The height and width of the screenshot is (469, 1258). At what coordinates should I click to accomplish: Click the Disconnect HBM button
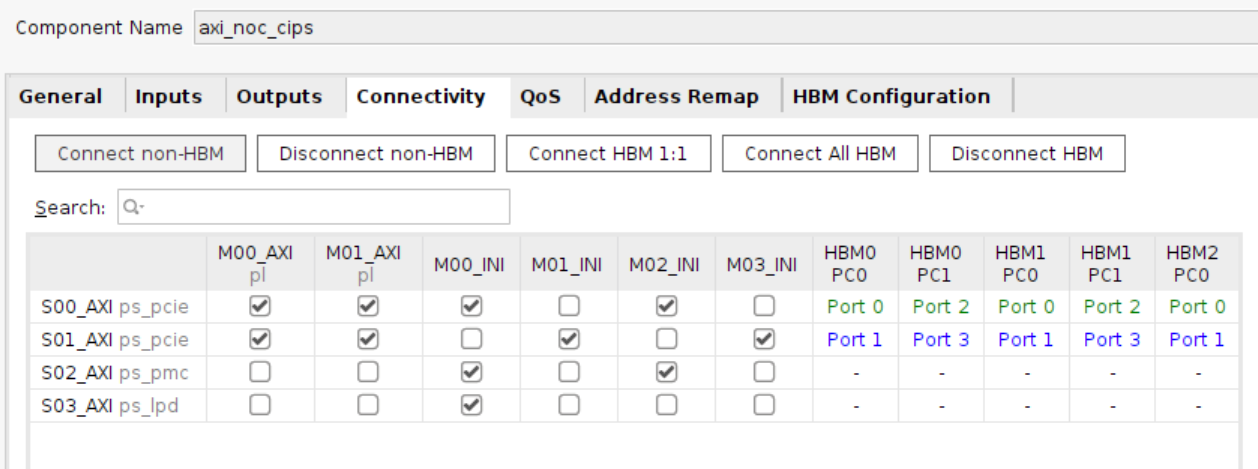(x=1027, y=154)
